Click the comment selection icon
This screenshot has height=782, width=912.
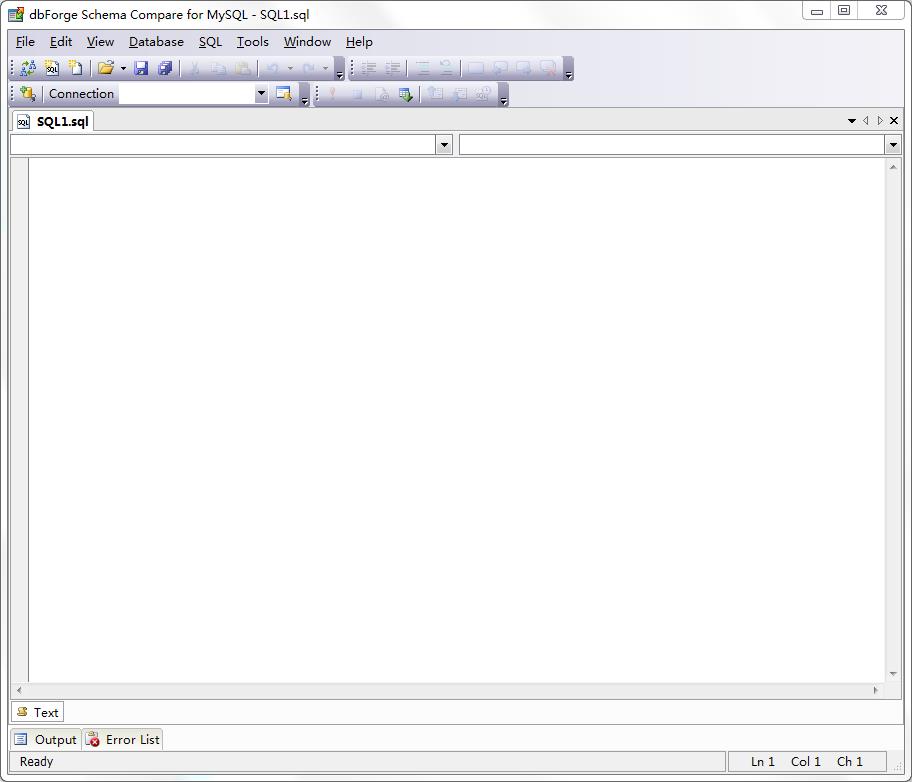tap(423, 68)
